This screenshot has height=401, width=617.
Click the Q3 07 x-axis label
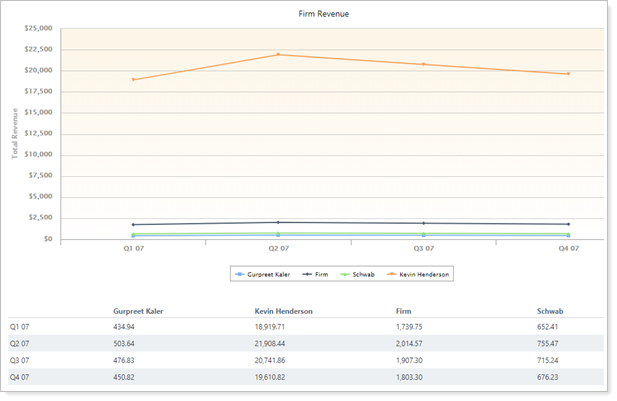[x=423, y=248]
